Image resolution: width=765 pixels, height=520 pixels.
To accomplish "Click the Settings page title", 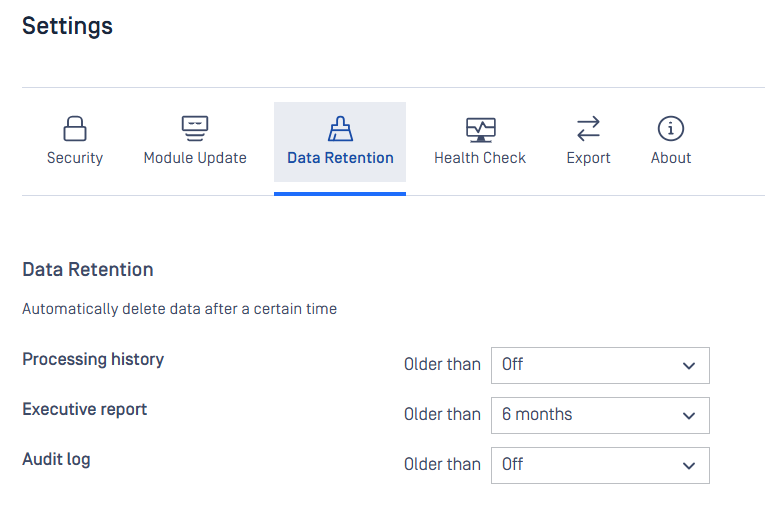I will tap(67, 26).
